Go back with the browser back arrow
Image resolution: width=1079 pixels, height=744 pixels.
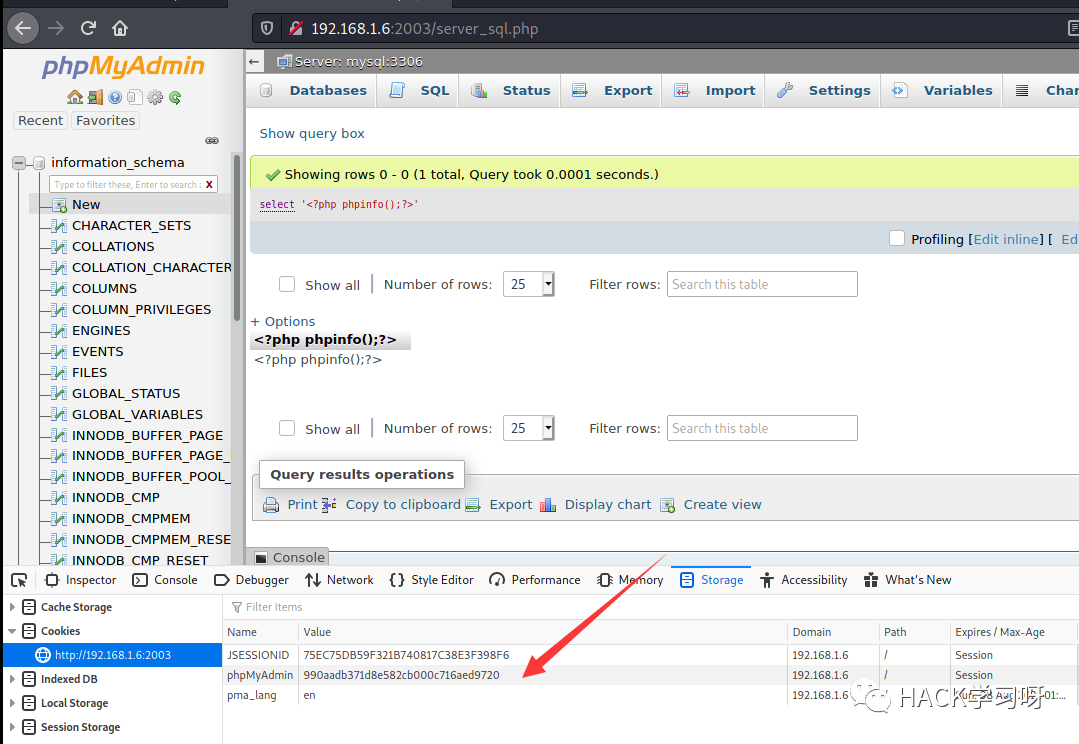click(23, 28)
